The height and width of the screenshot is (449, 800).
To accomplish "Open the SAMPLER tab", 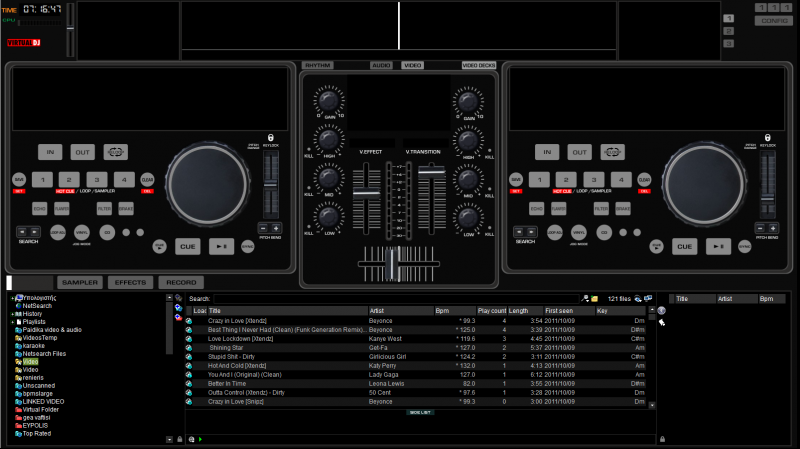I will pyautogui.click(x=80, y=283).
